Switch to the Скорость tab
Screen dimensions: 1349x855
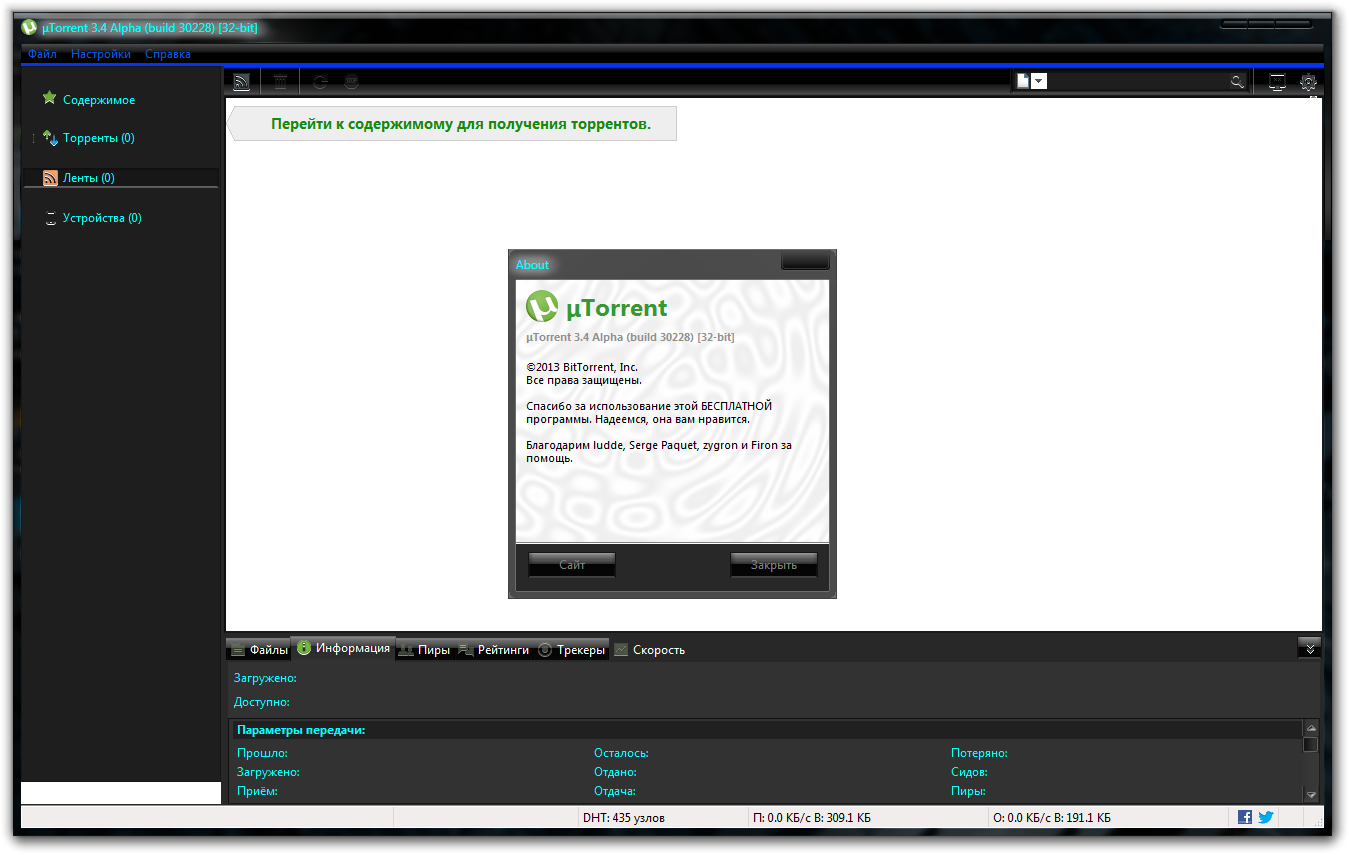(x=649, y=649)
